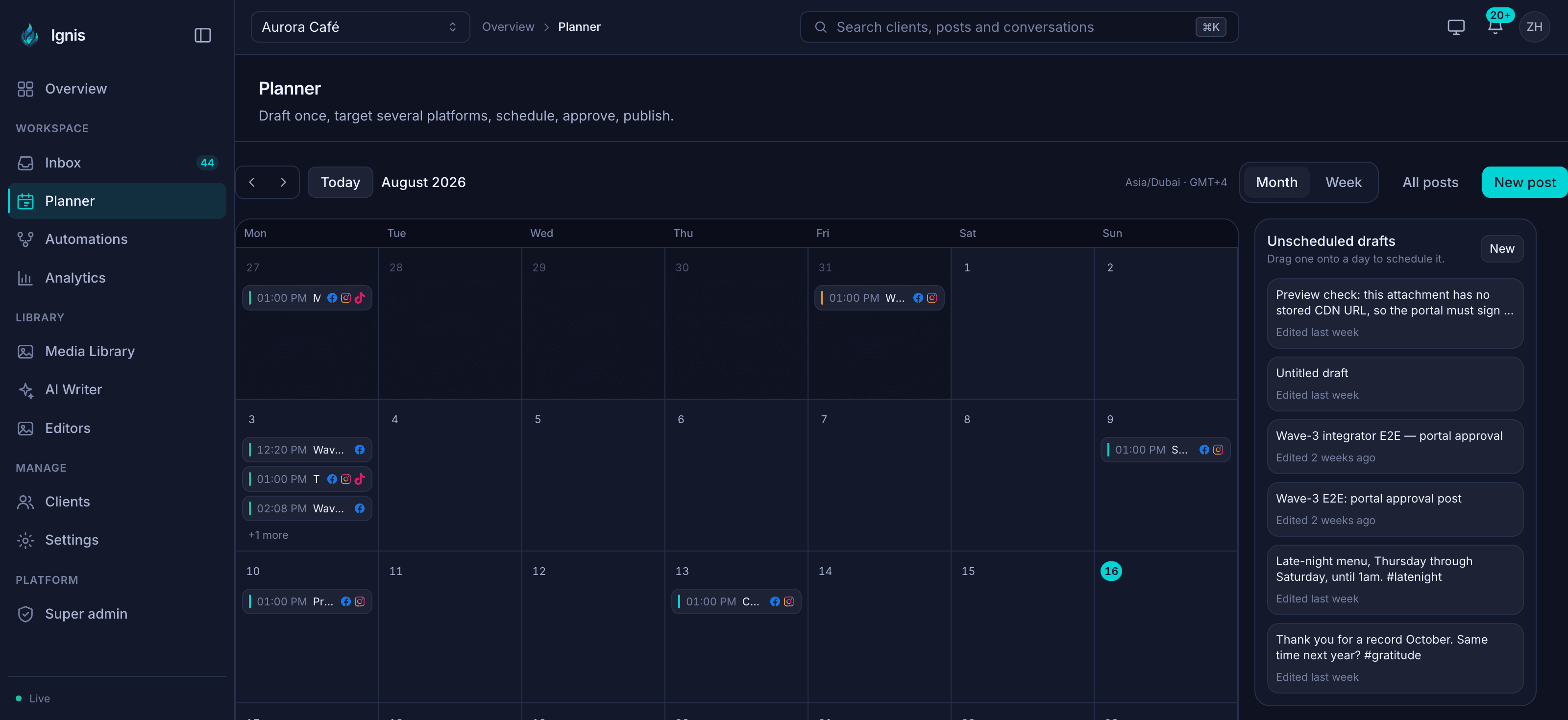Open August 13 01:00 PM post
This screenshot has width=1568, height=720.
(736, 601)
